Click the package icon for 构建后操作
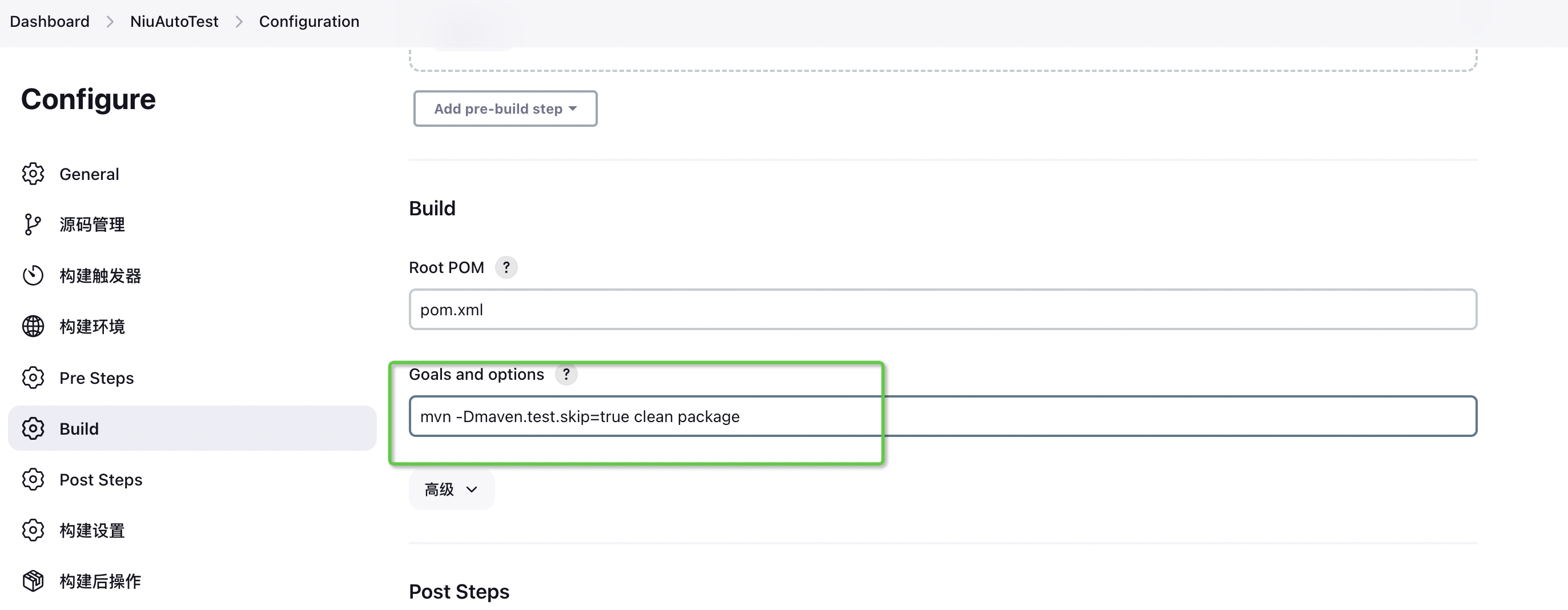The width and height of the screenshot is (1568, 610). 33,581
